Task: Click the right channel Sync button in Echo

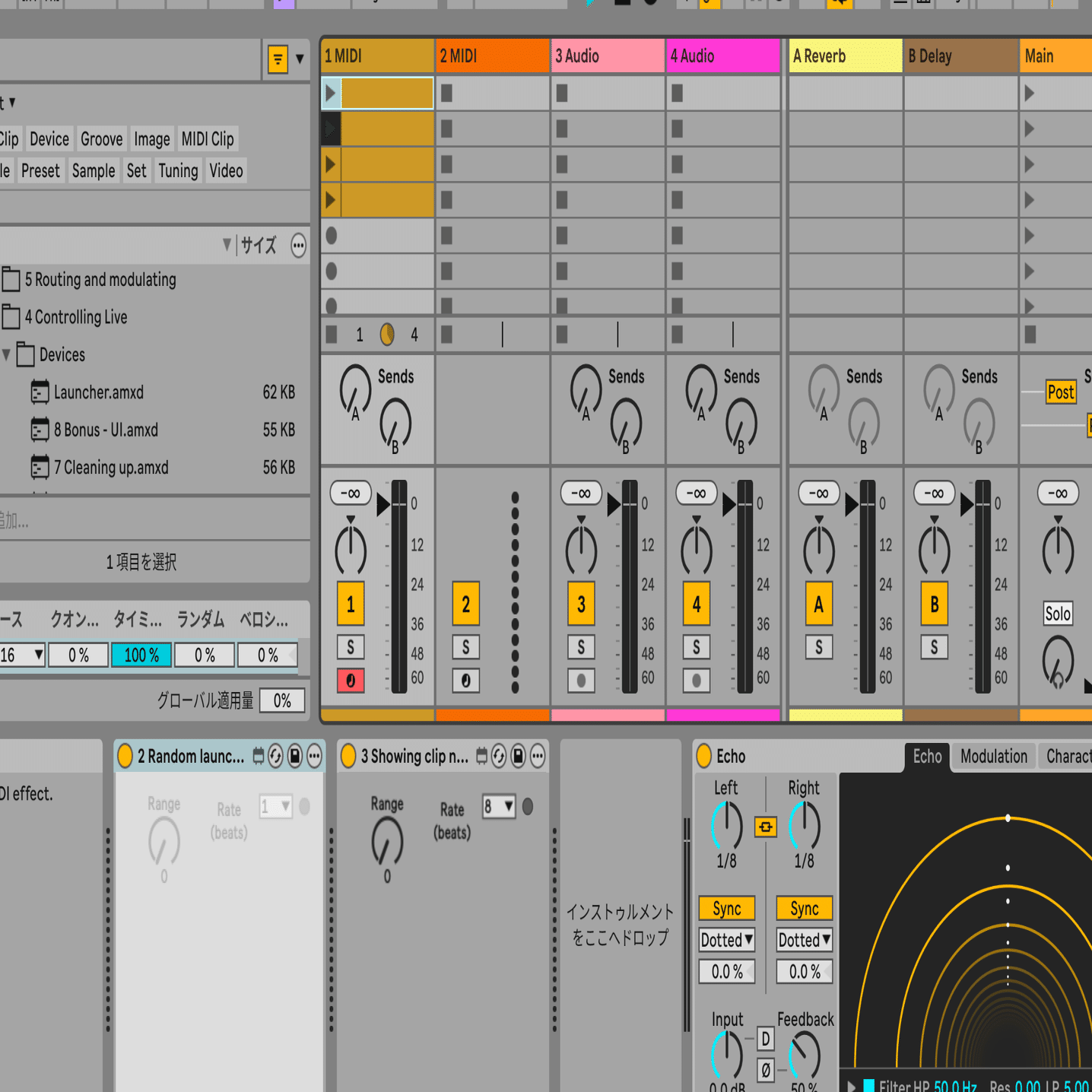Action: coord(804,908)
